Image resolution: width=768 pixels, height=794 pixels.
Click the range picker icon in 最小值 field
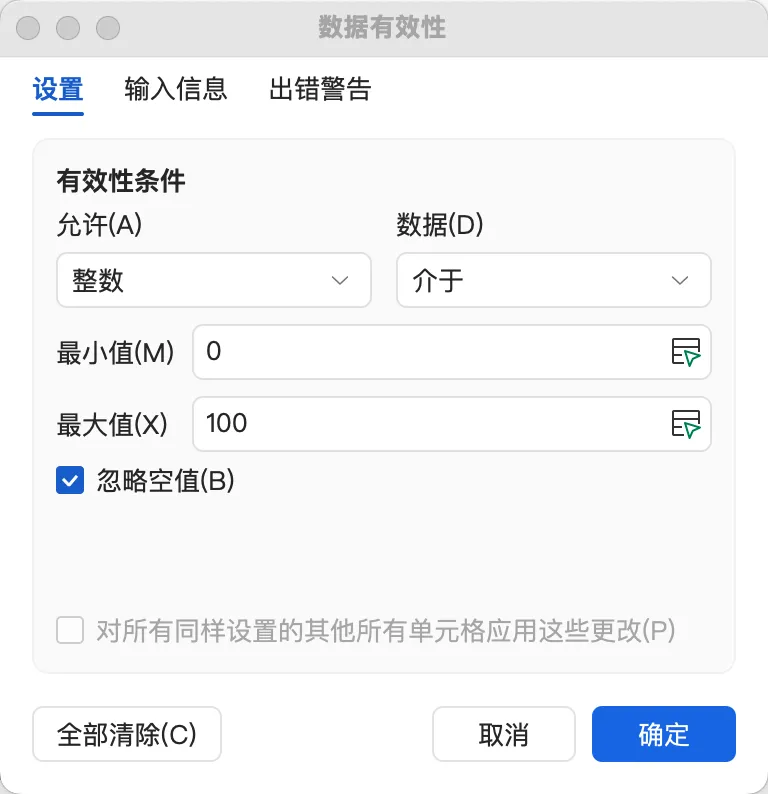pyautogui.click(x=685, y=352)
